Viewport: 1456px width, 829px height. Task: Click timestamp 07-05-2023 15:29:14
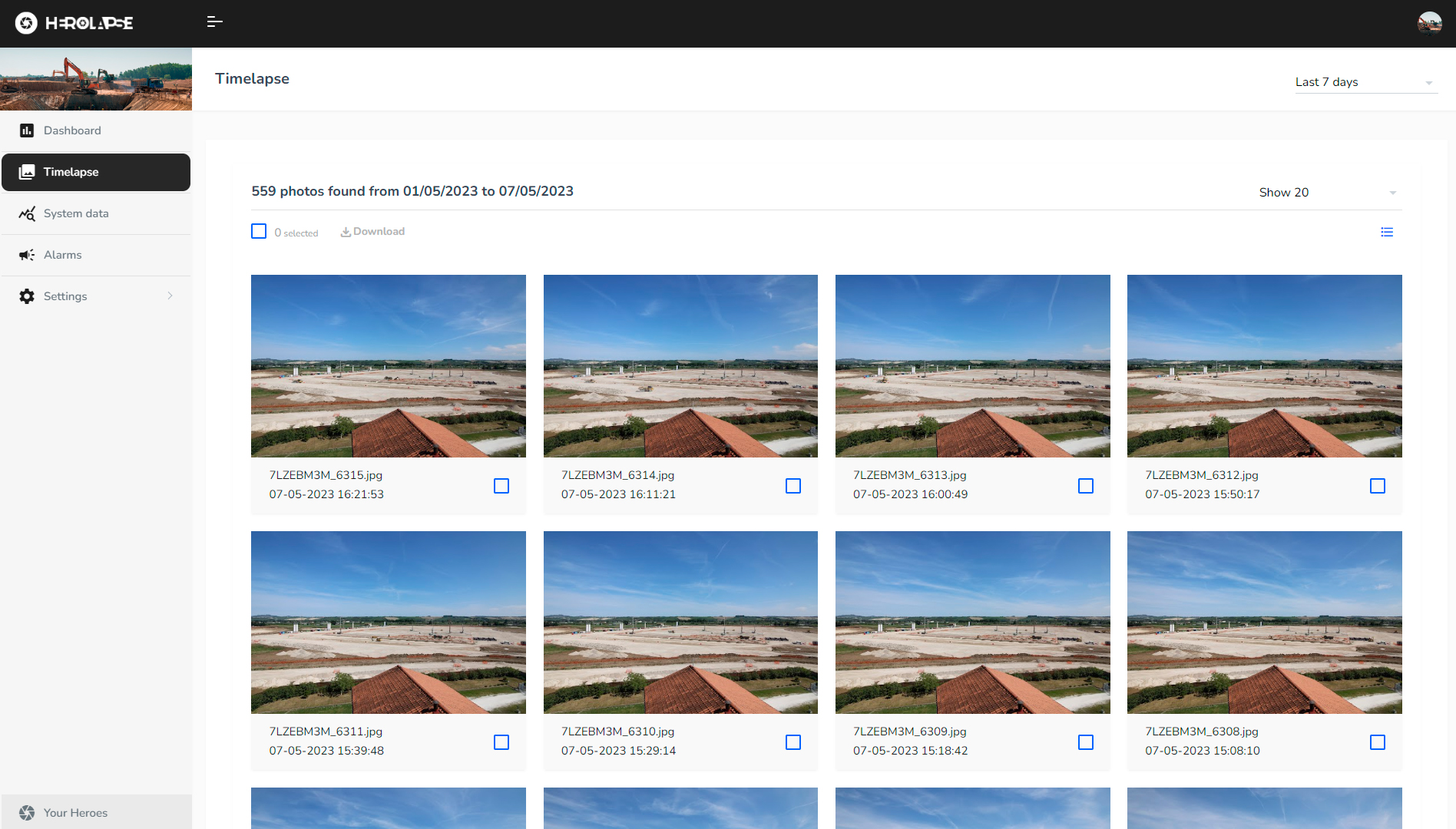pyautogui.click(x=618, y=751)
